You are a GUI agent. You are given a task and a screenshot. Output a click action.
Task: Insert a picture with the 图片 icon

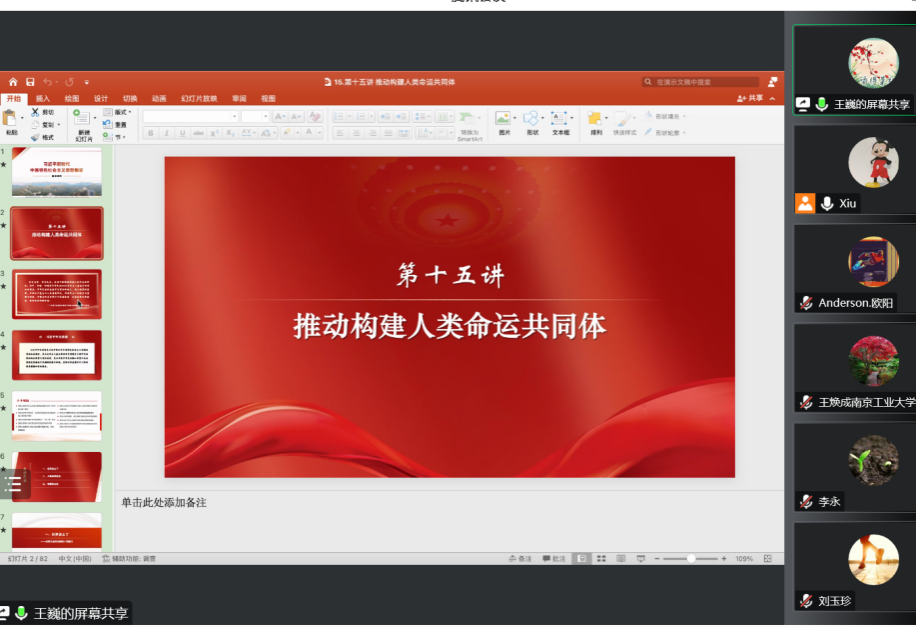tap(503, 119)
